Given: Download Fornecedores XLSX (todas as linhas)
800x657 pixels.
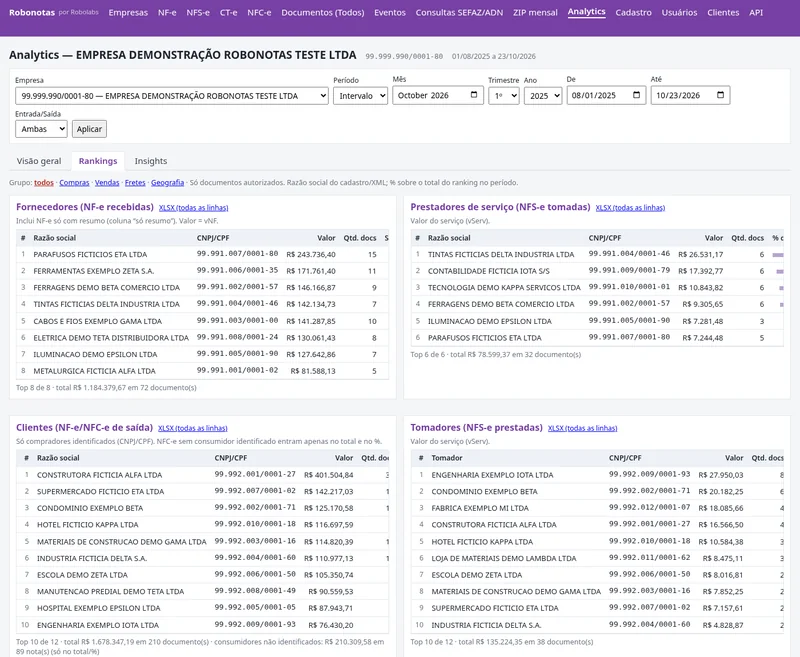Looking at the screenshot, I should click(193, 208).
